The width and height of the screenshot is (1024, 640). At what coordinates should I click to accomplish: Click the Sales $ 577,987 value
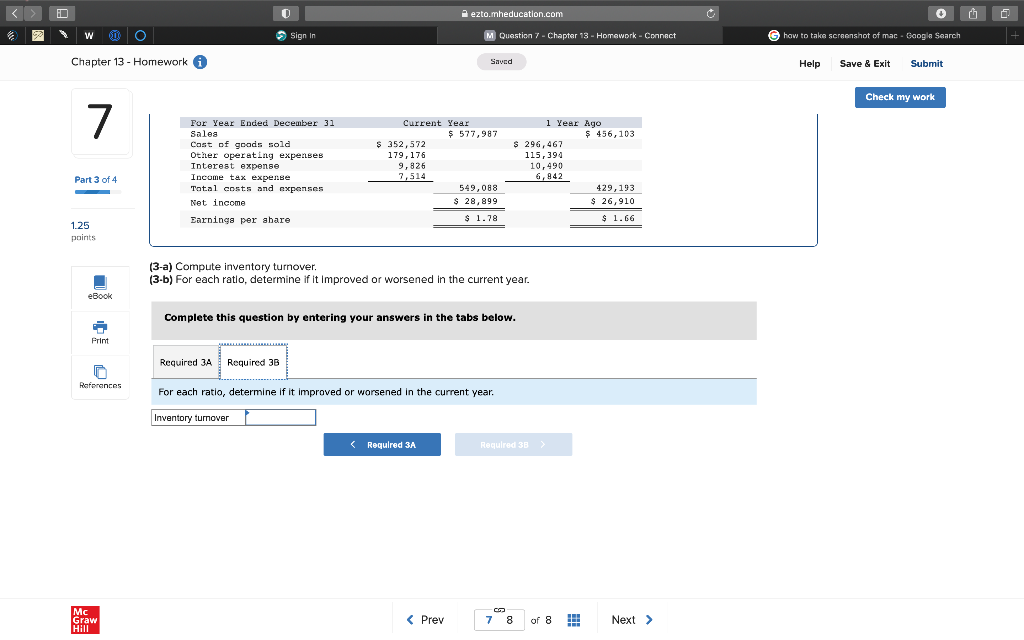[473, 134]
